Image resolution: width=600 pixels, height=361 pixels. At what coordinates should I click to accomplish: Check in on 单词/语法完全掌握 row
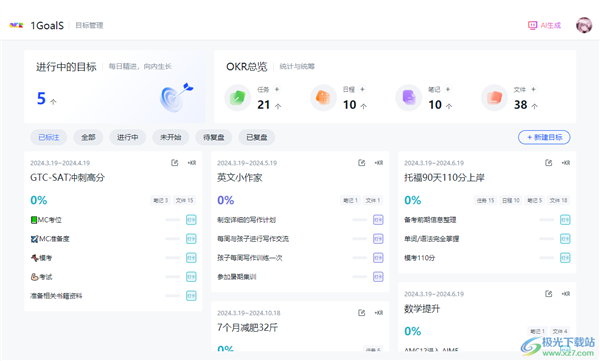pyautogui.click(x=565, y=239)
